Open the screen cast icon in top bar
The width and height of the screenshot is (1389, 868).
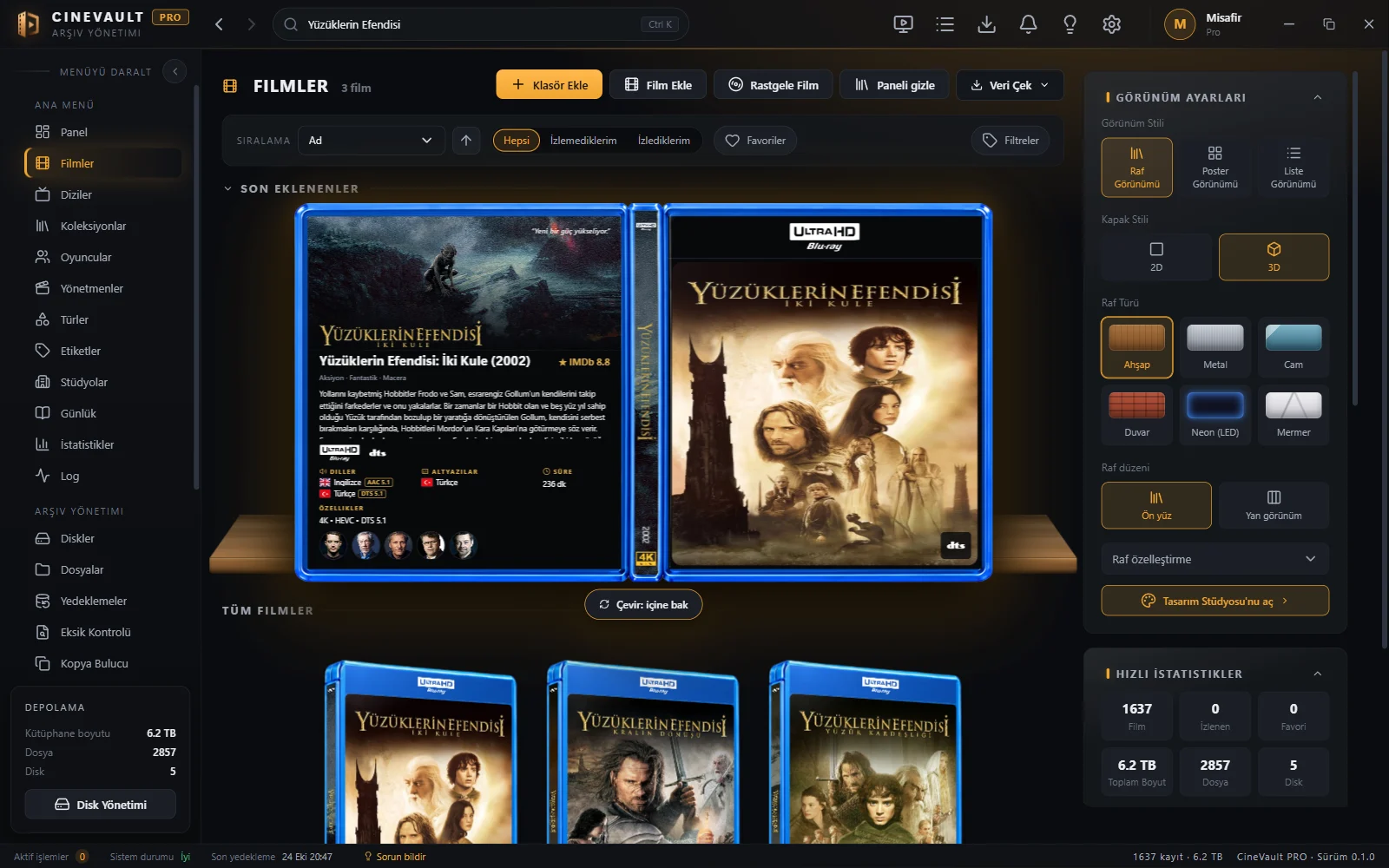903,24
